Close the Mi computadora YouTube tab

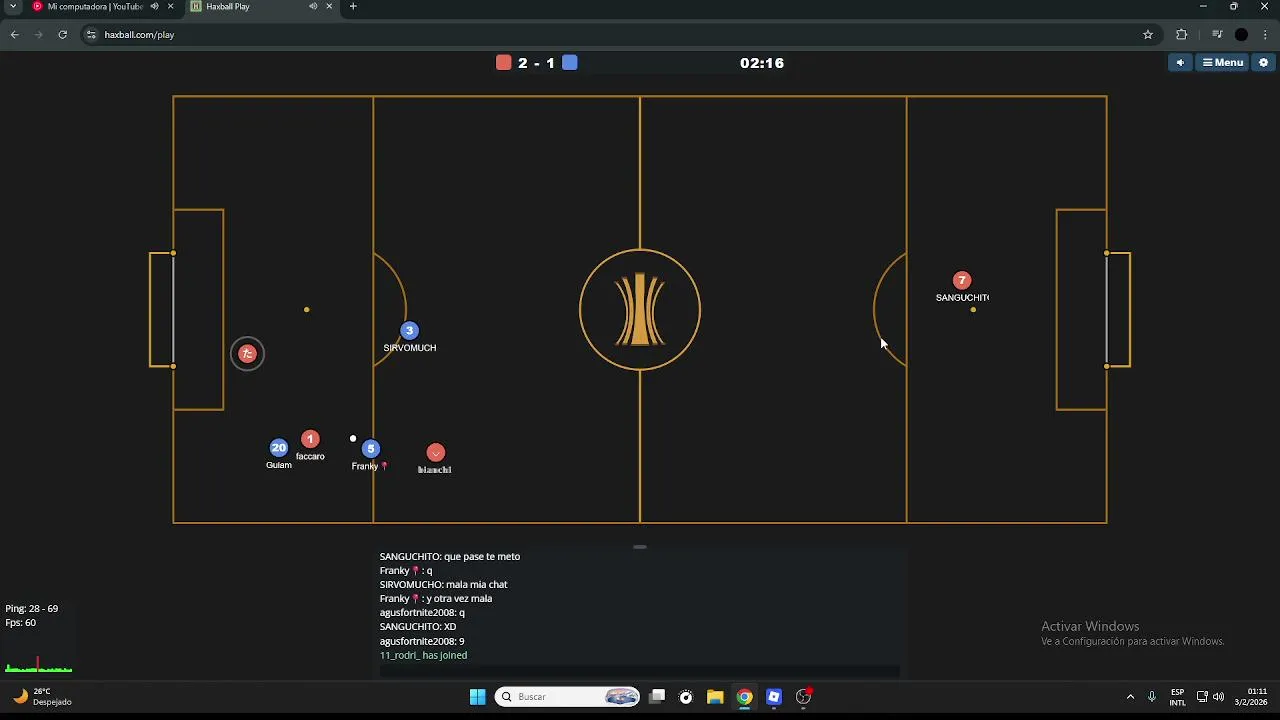(x=170, y=6)
